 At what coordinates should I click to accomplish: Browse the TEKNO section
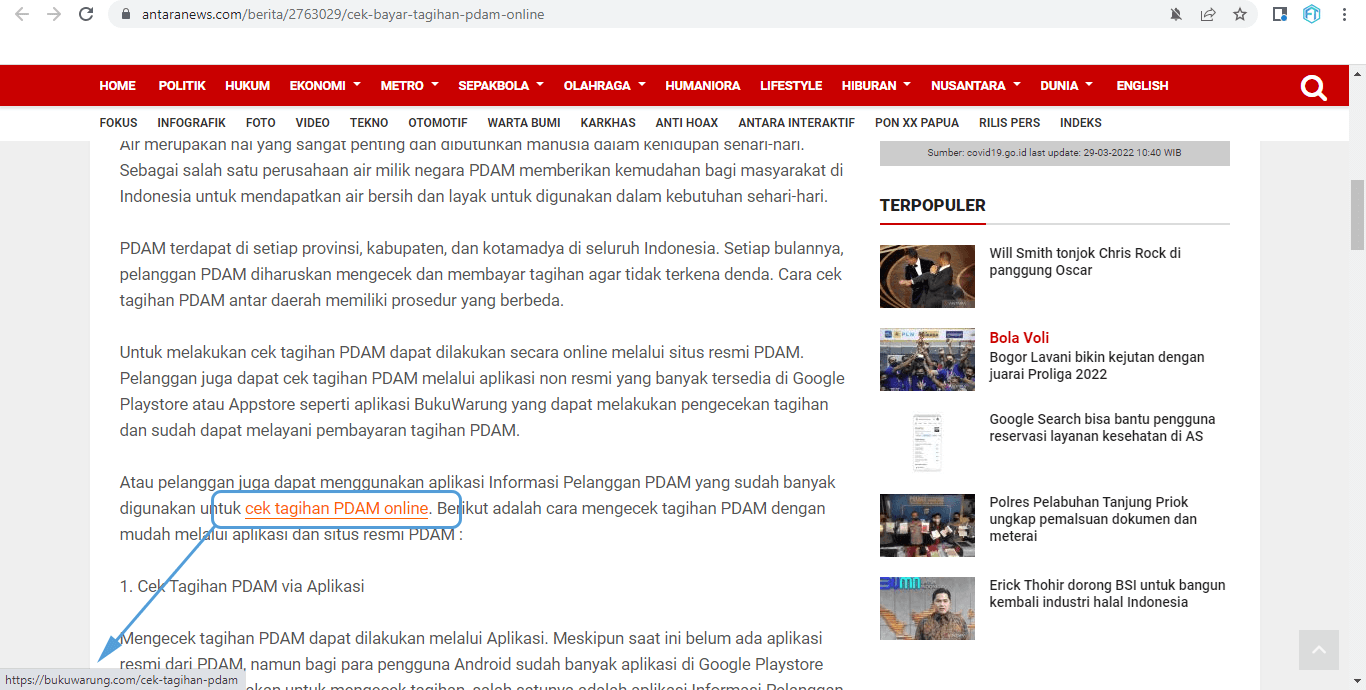click(x=369, y=123)
